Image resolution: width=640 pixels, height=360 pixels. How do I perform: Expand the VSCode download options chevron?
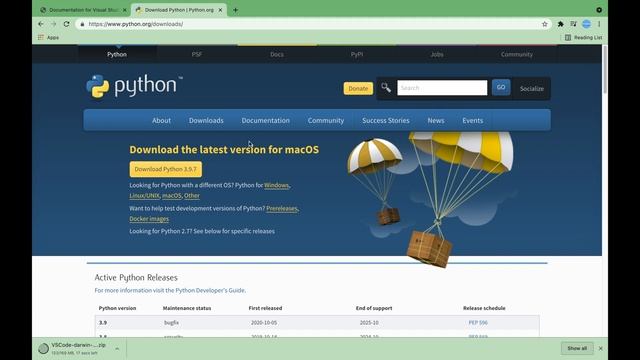click(117, 349)
